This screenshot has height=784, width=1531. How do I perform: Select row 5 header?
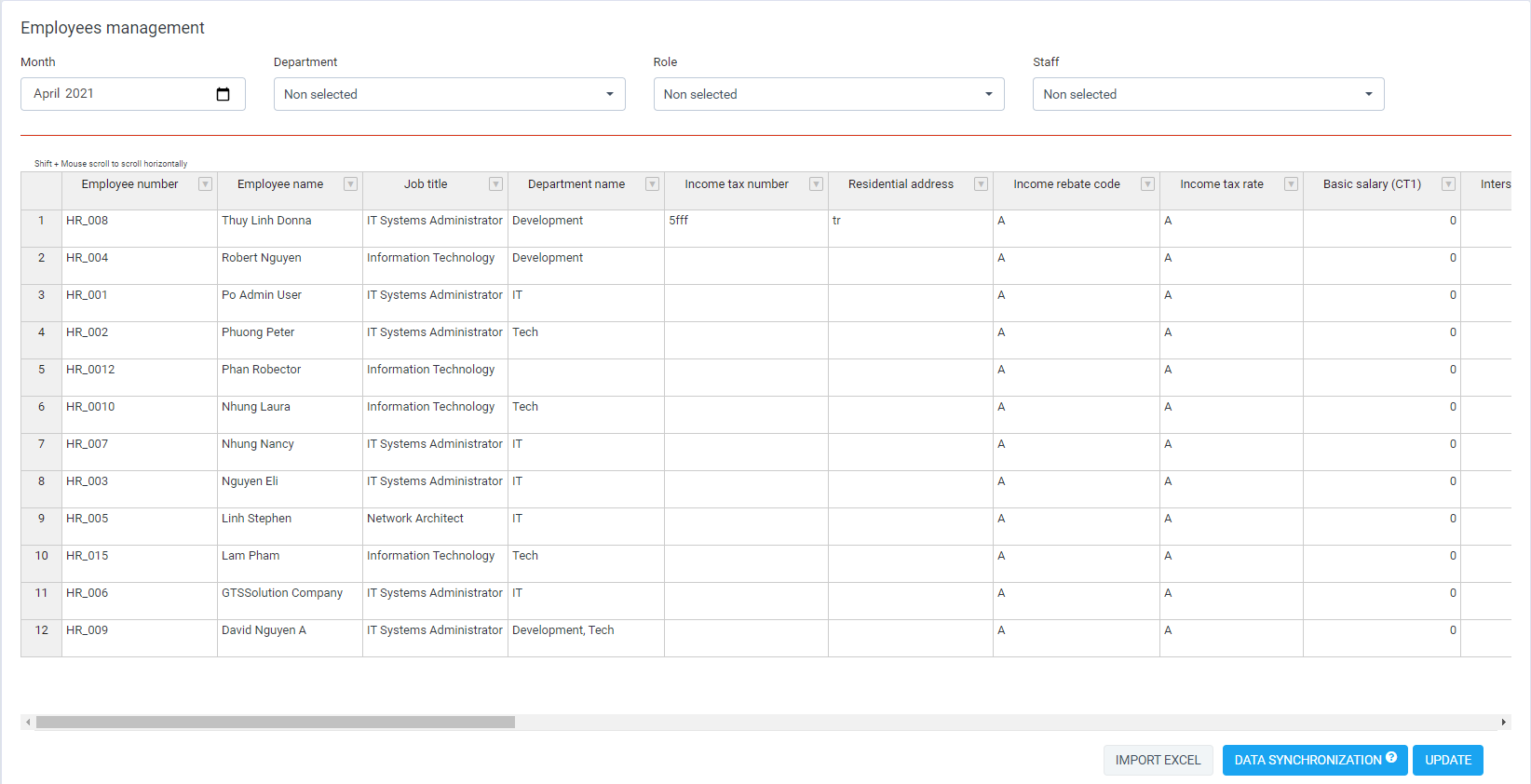[41, 377]
